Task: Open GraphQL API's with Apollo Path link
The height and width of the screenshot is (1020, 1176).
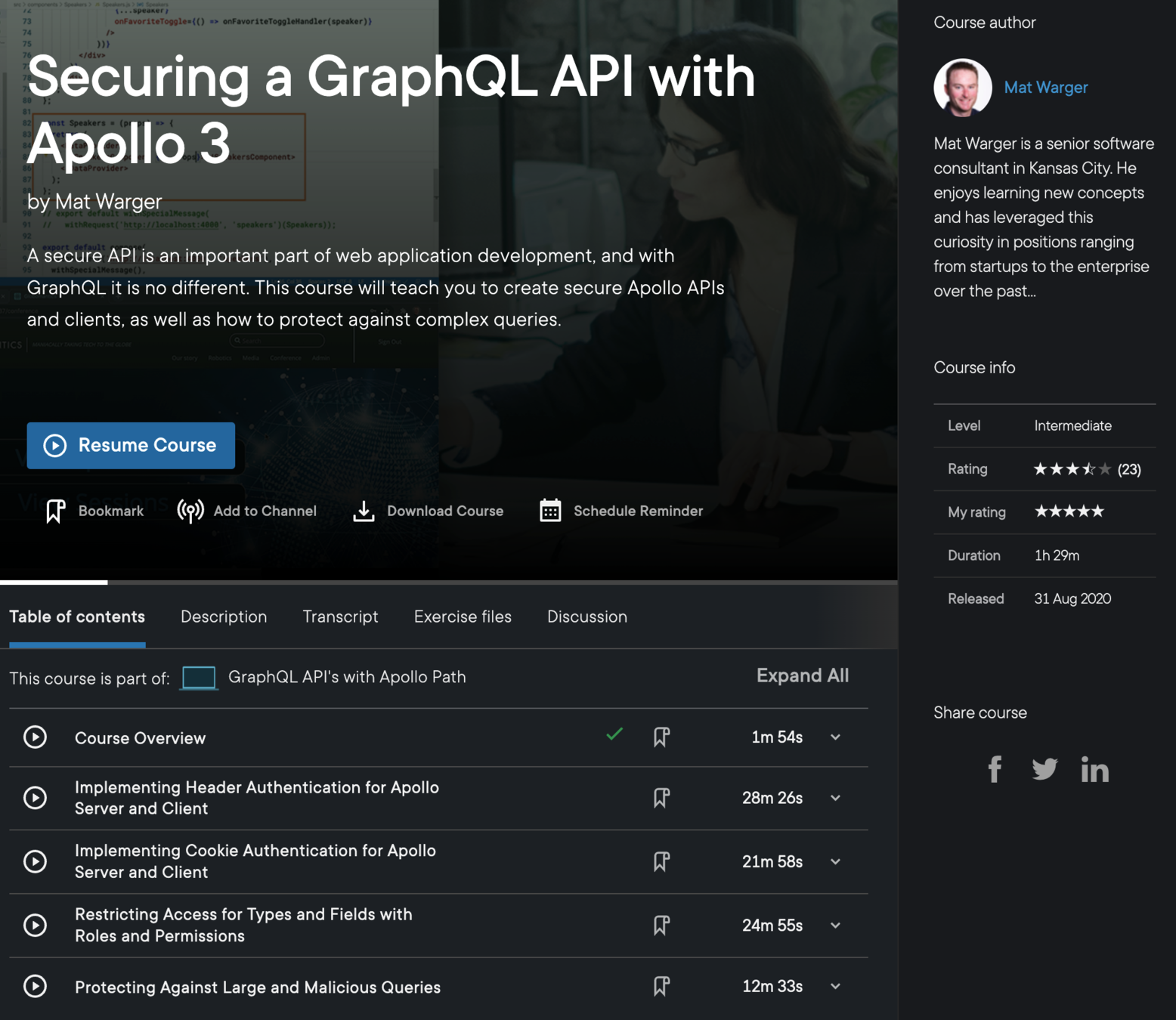Action: (347, 677)
